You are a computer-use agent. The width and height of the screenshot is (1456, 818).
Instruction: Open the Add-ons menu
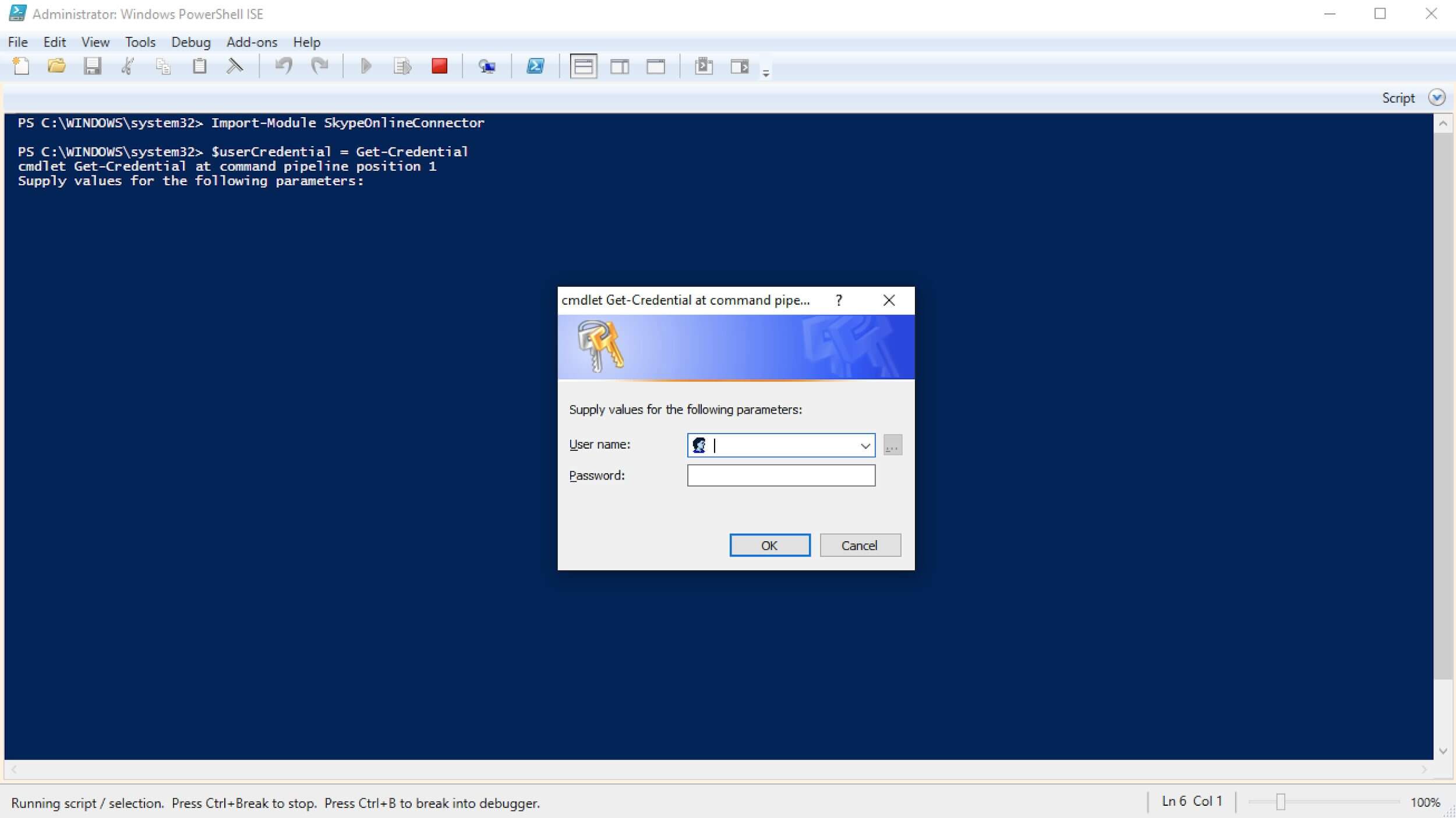(251, 42)
